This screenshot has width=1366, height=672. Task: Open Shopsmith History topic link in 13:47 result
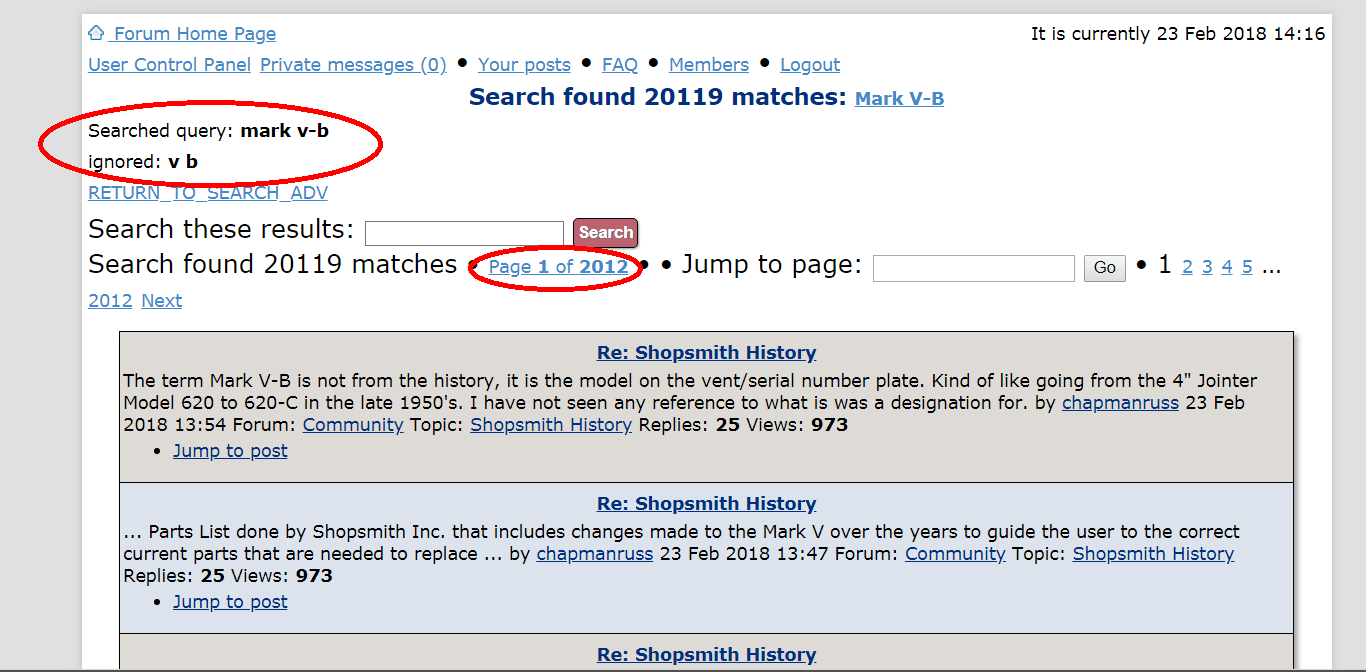point(1153,554)
